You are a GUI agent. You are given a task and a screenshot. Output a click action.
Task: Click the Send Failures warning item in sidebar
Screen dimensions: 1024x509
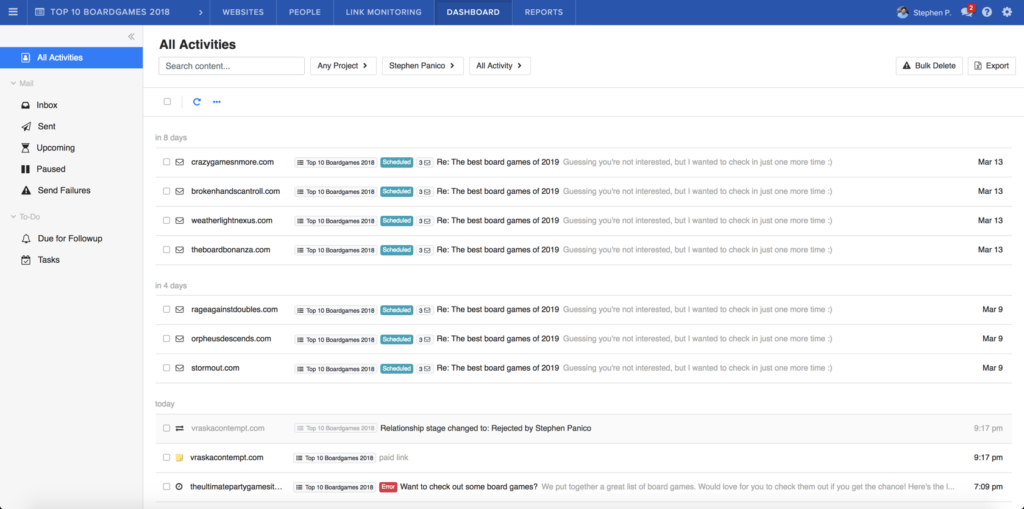(63, 190)
